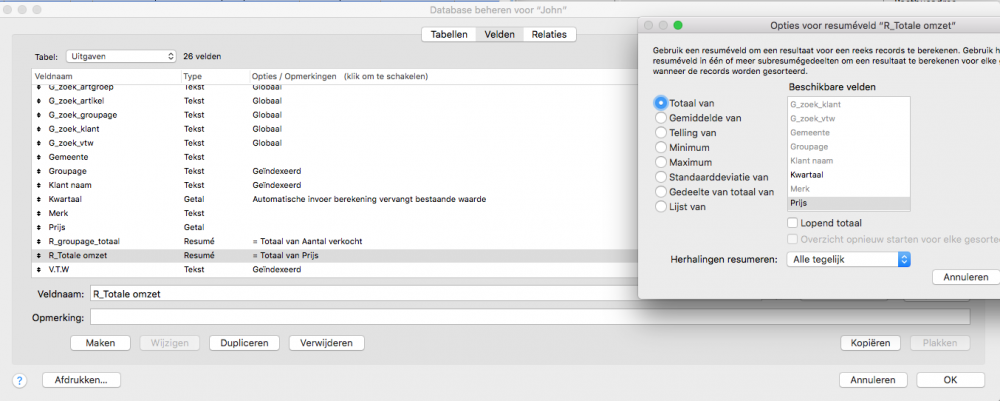The width and height of the screenshot is (1000, 401).
Task: Open the Tabel Uitgaven dropdown
Action: click(121, 57)
